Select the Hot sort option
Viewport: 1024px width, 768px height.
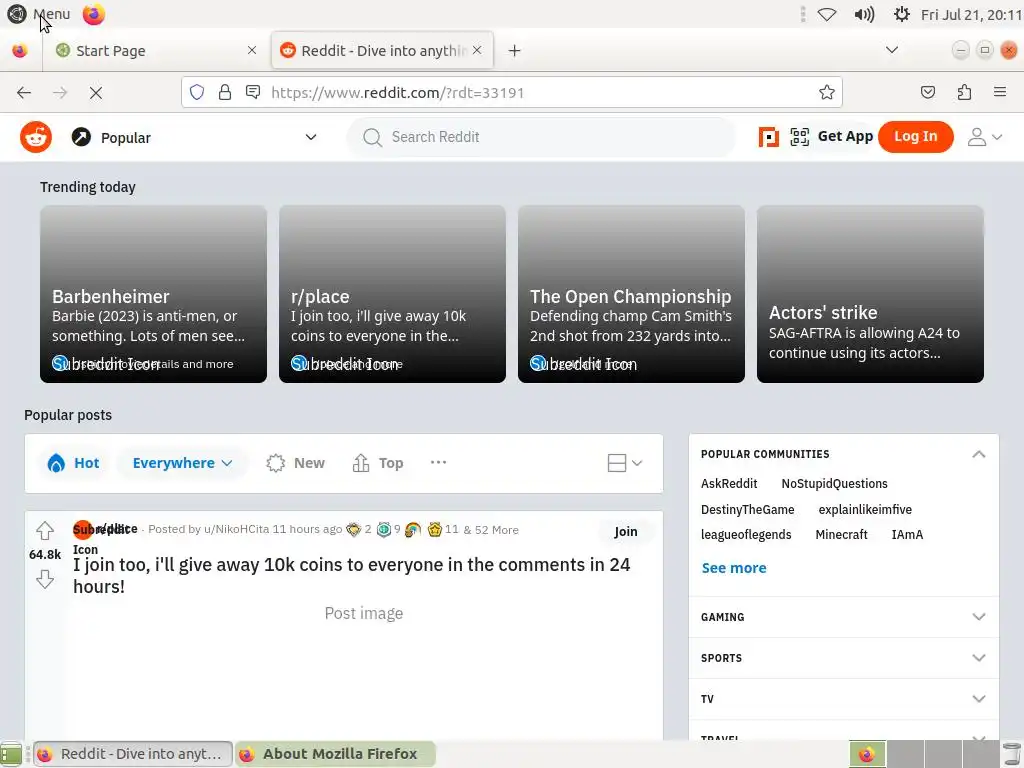tap(73, 463)
